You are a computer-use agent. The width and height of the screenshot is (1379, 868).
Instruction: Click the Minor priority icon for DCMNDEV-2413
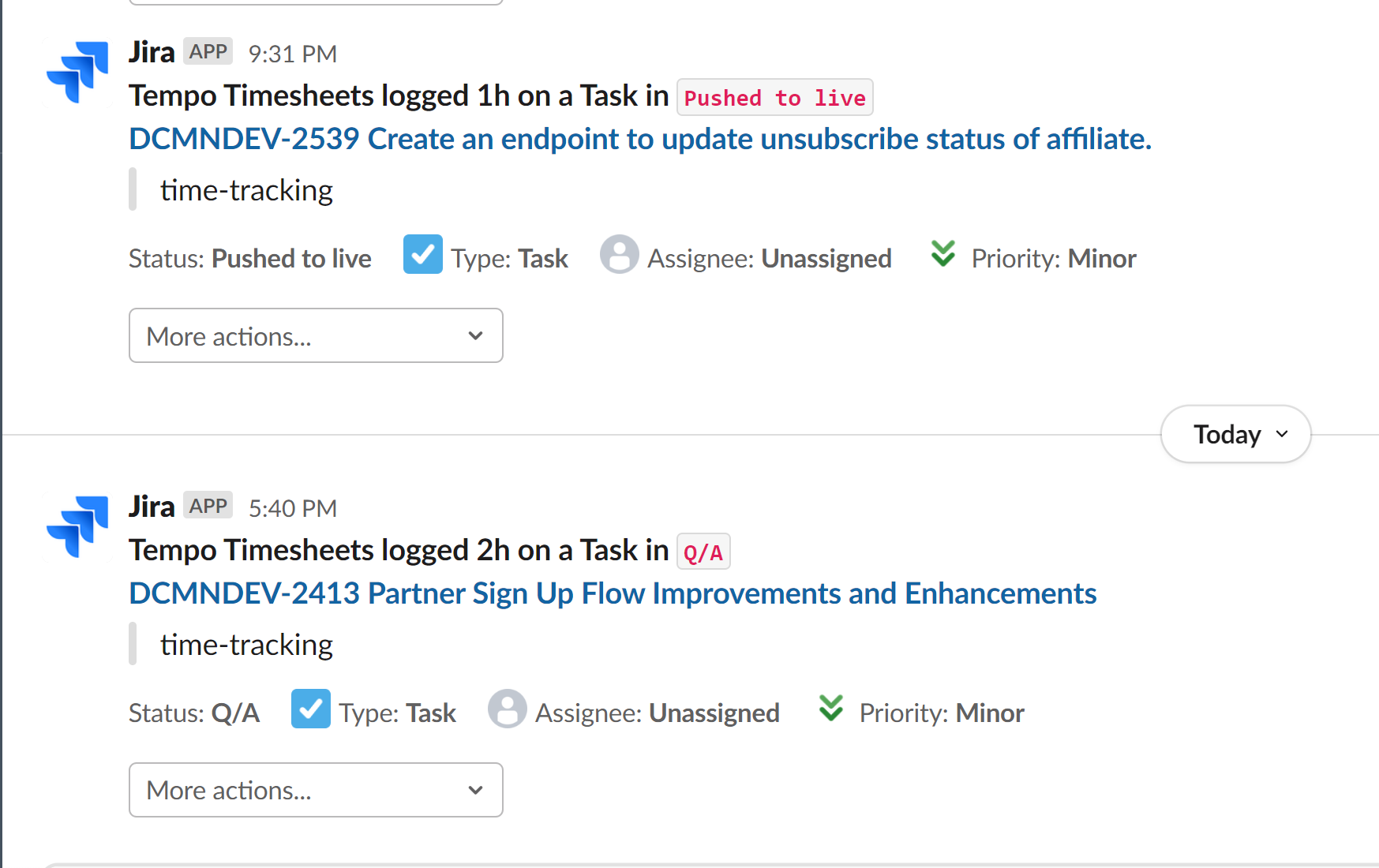(831, 709)
